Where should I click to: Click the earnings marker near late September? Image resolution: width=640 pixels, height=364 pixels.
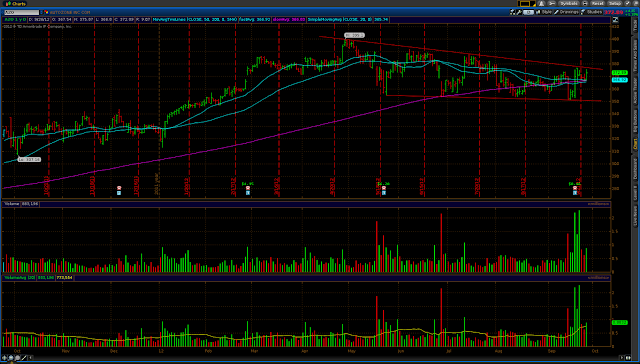(575, 190)
